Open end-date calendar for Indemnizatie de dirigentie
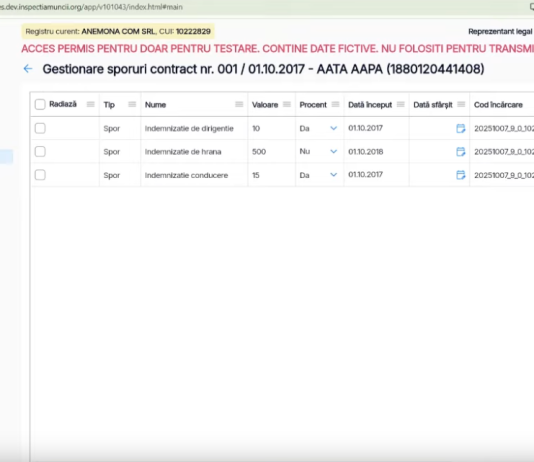 (x=460, y=128)
